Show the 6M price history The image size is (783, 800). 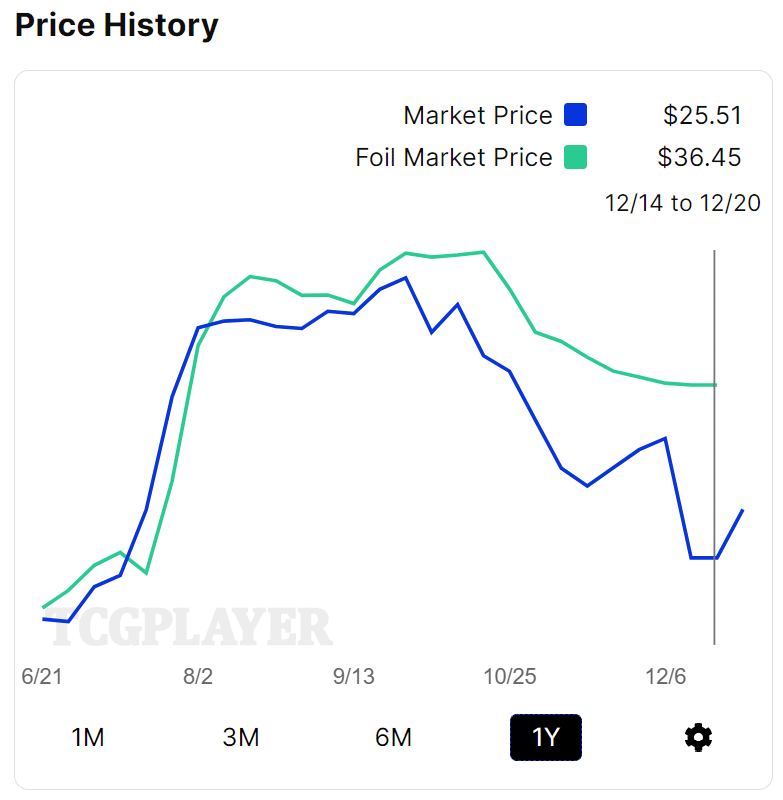point(393,738)
